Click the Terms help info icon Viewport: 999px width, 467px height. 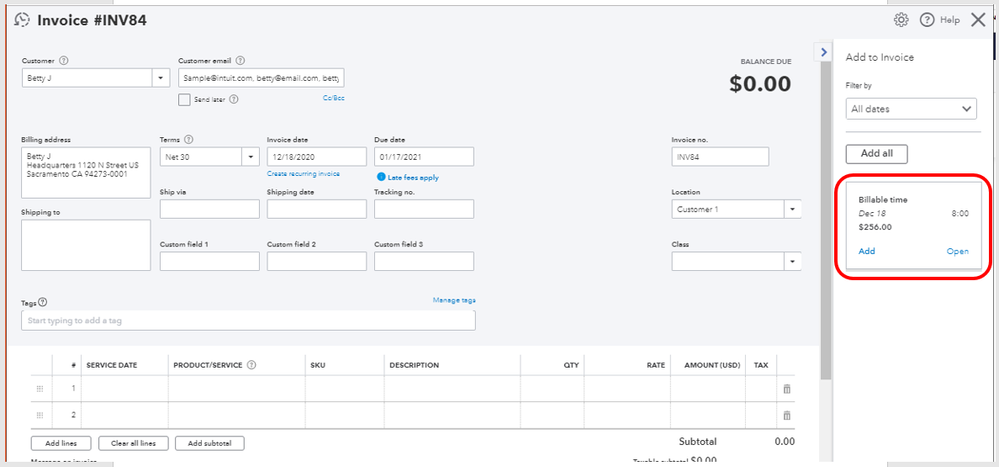click(x=189, y=140)
